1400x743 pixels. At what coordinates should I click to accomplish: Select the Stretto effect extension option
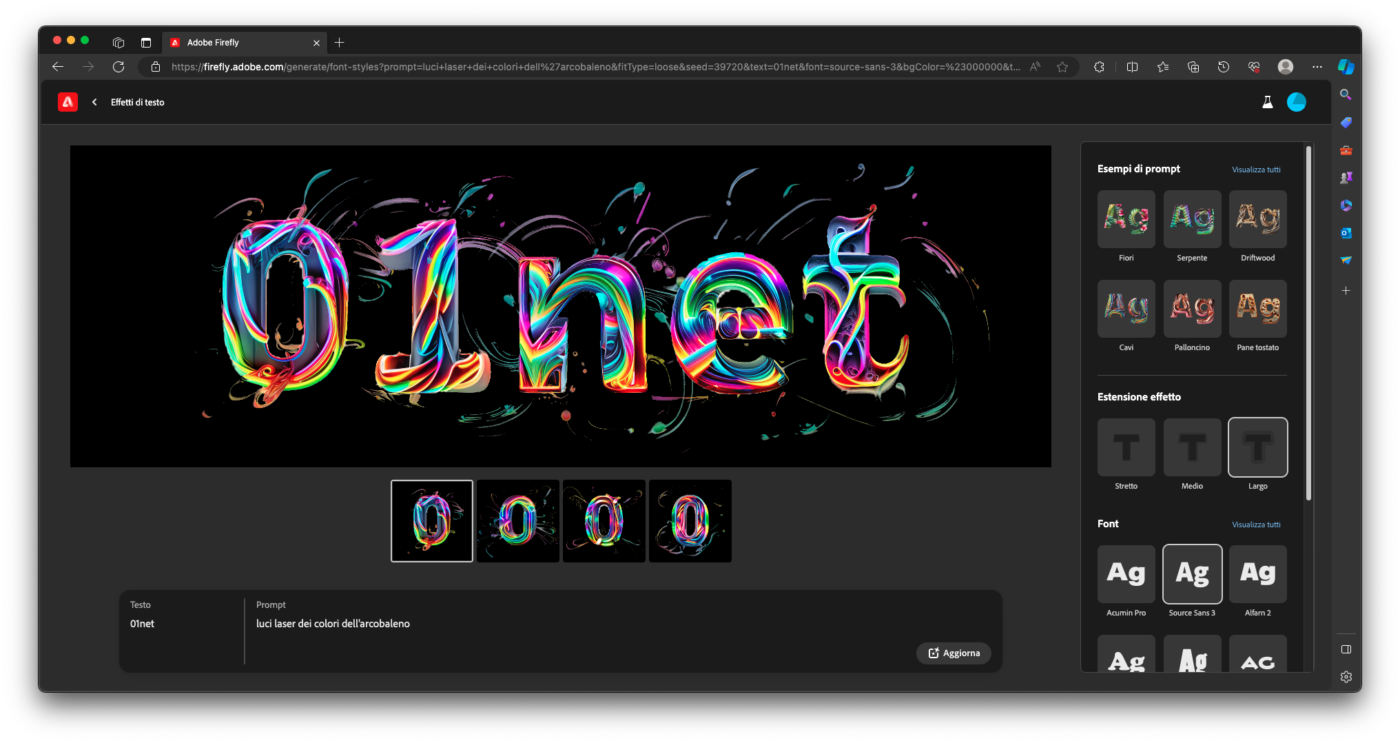1126,447
